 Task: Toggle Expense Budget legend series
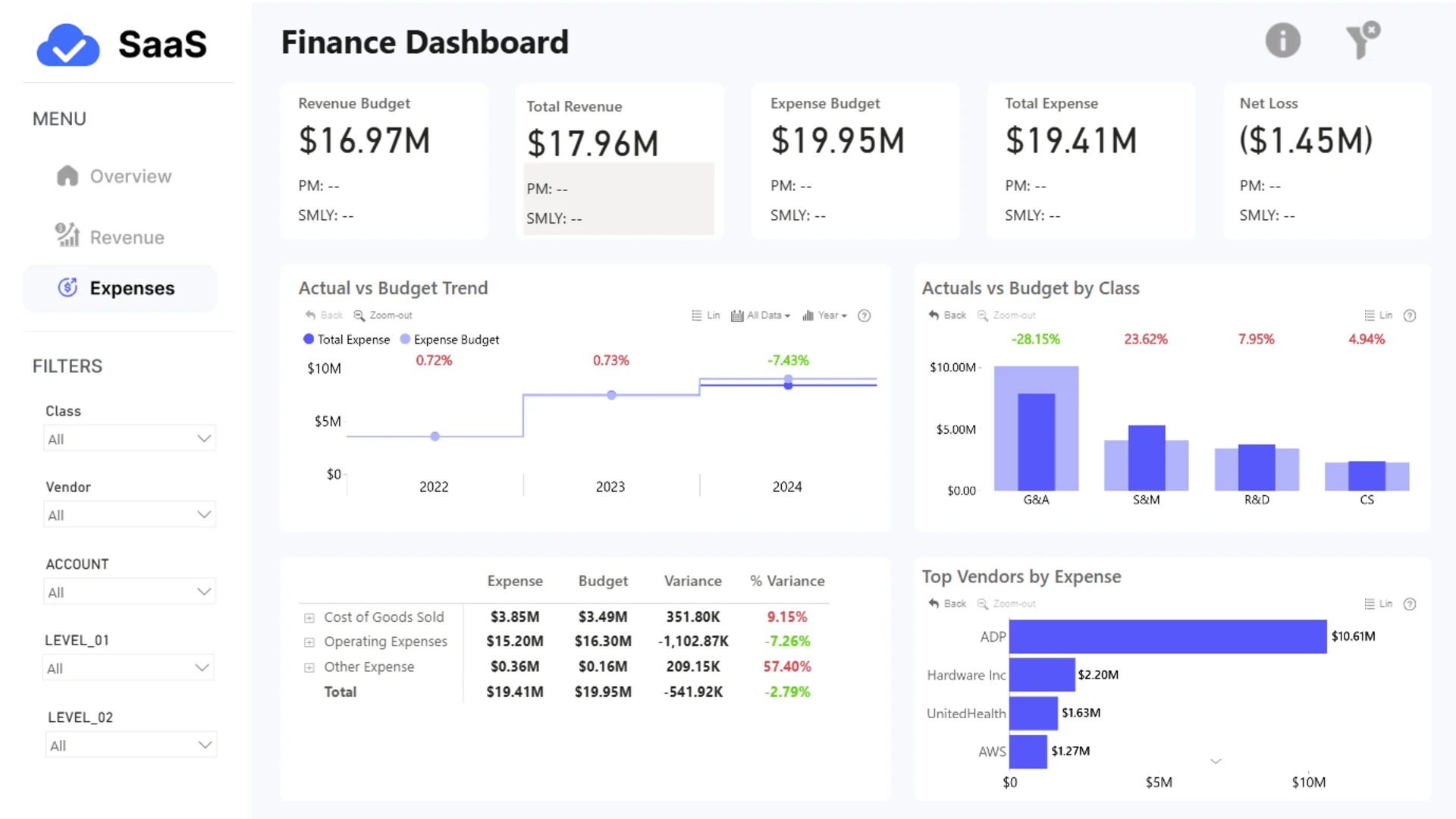click(x=450, y=339)
